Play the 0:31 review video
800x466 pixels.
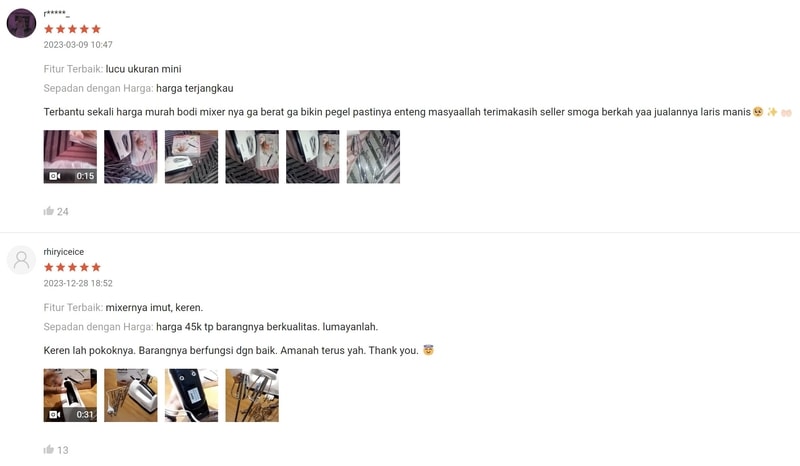coord(70,395)
